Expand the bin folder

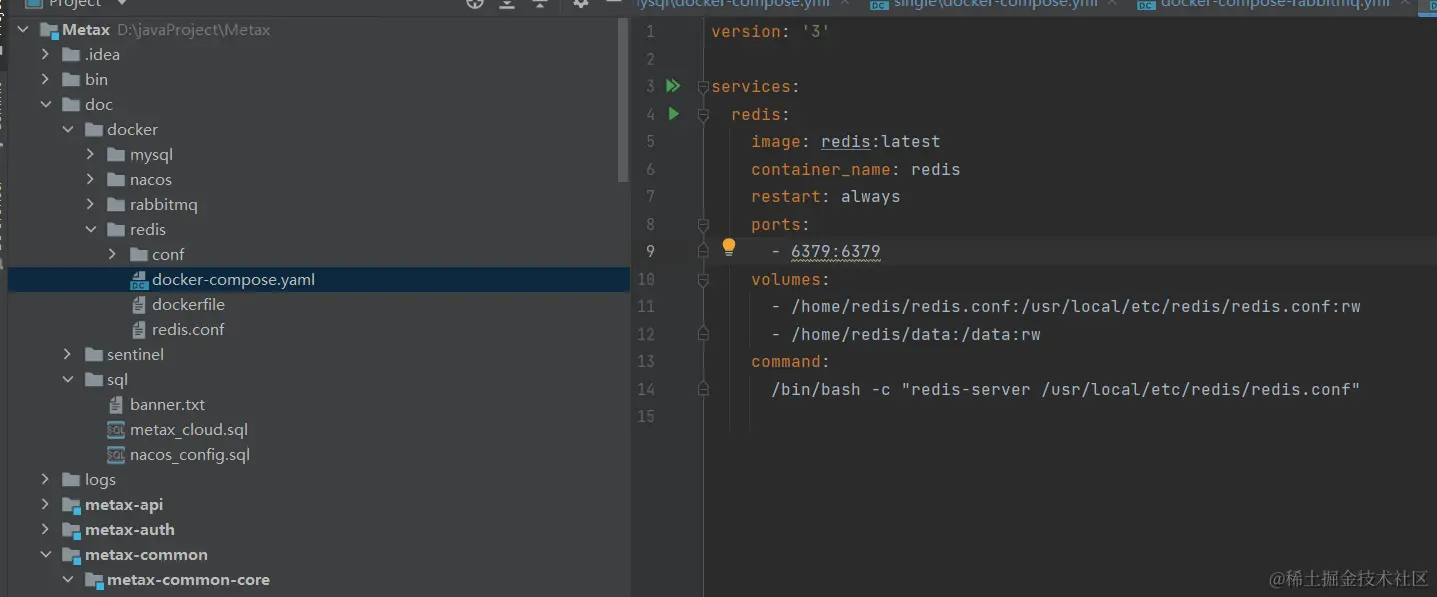coord(45,80)
